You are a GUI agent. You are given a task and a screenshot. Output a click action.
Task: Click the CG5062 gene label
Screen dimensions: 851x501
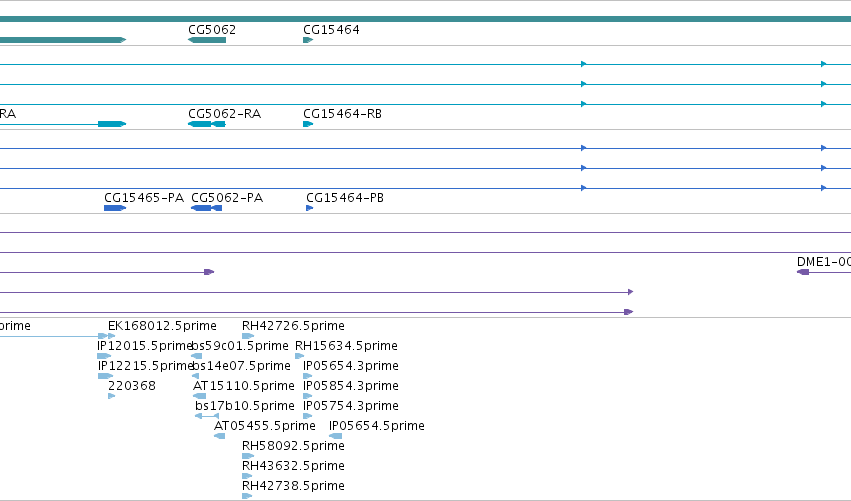point(212,30)
